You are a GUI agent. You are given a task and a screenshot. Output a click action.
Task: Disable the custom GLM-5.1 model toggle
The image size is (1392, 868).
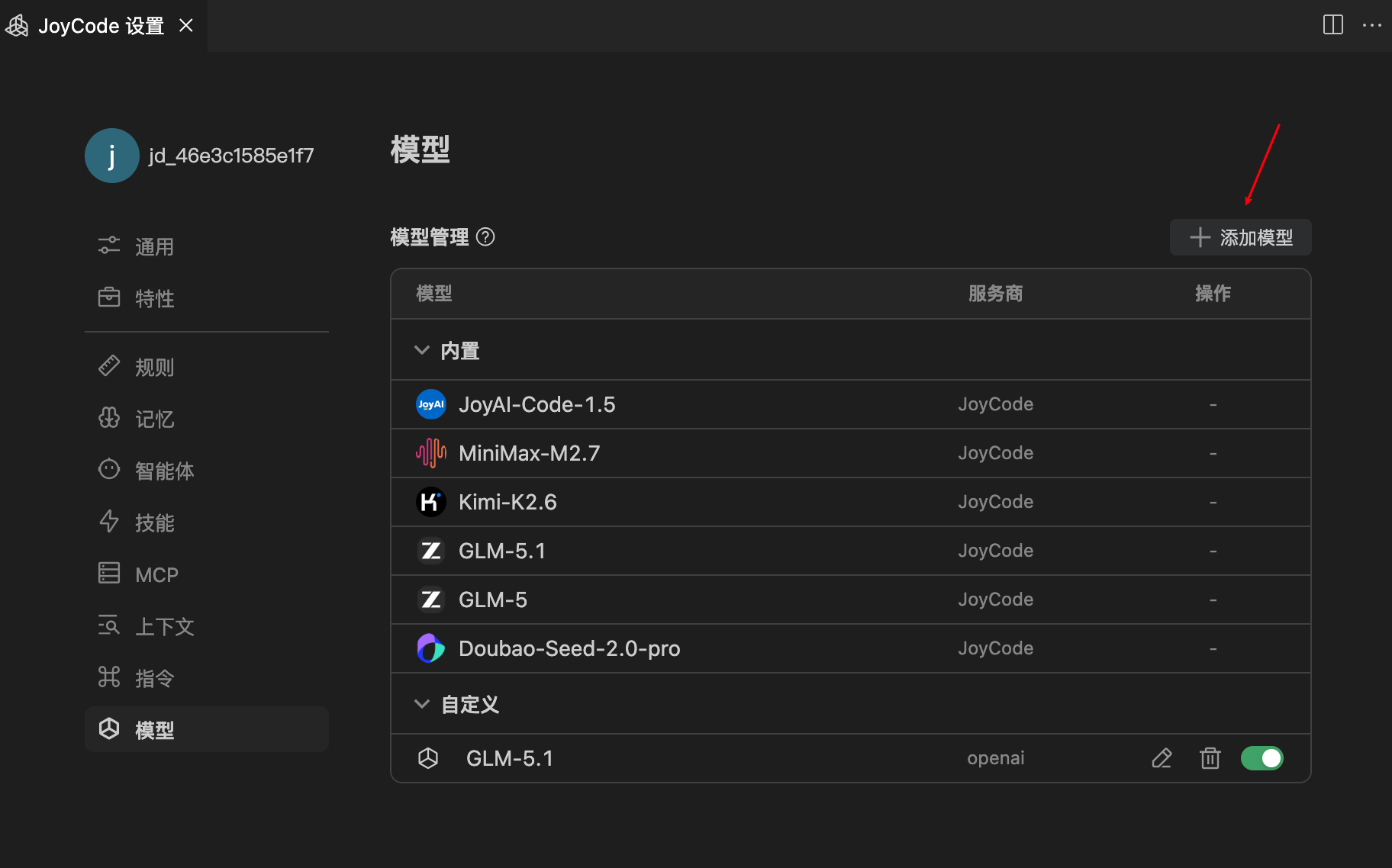(x=1262, y=758)
